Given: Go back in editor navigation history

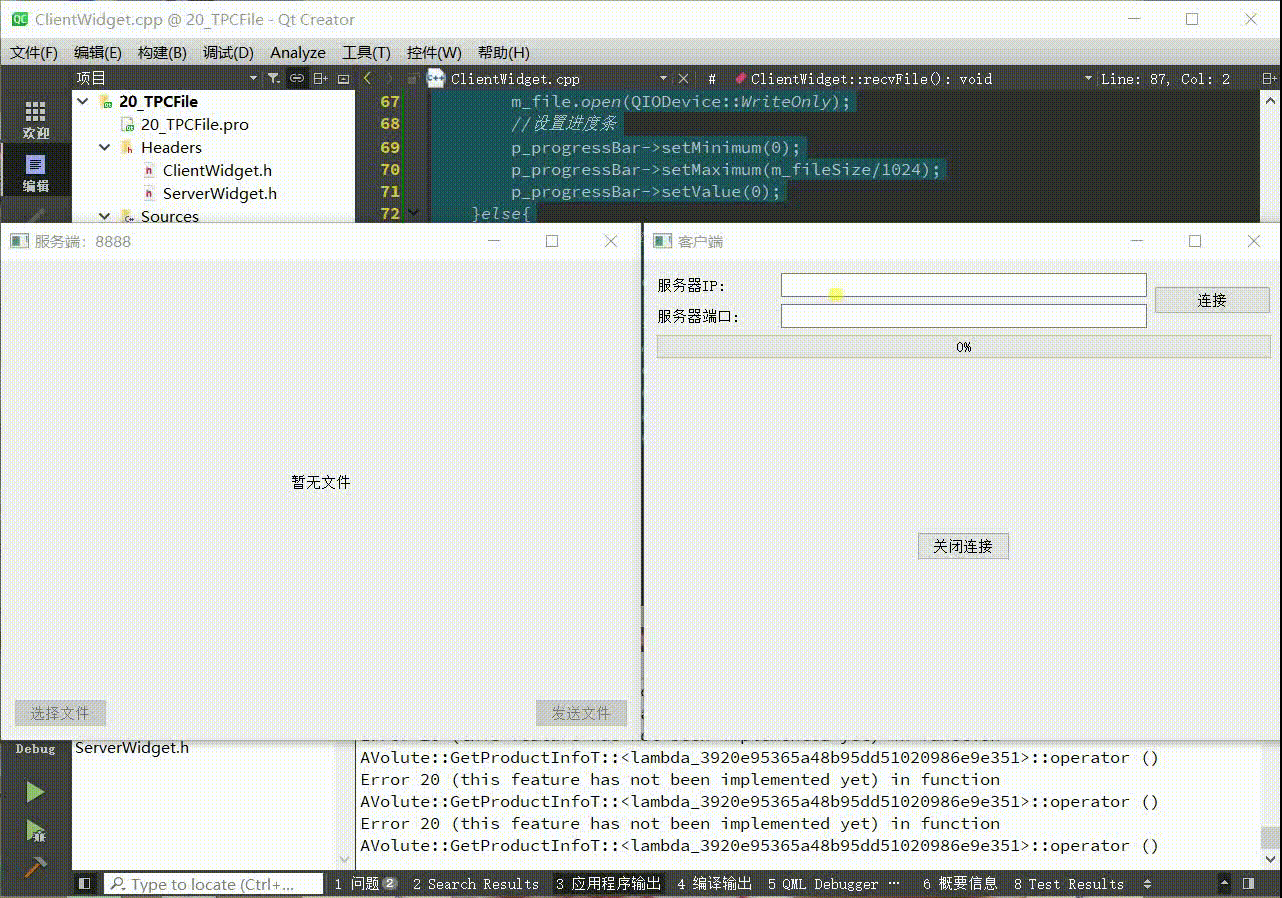Looking at the screenshot, I should [x=367, y=78].
